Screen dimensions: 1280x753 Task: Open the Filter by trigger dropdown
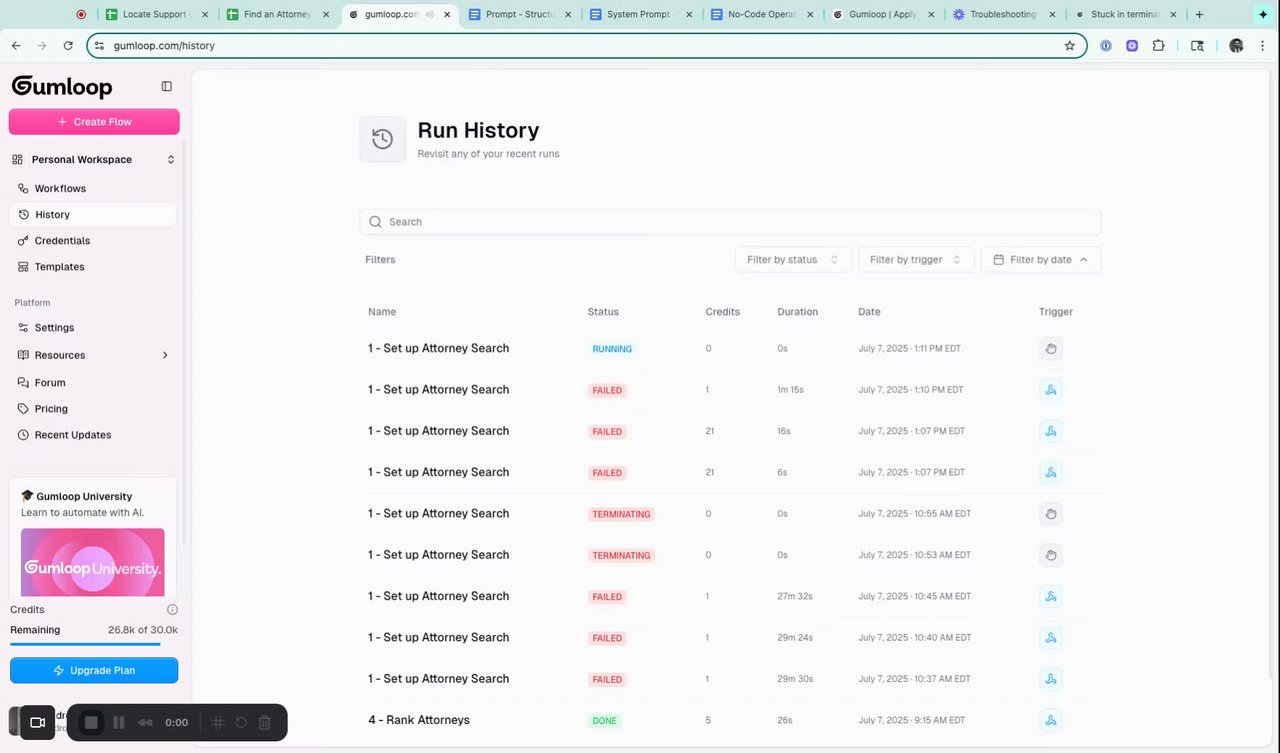pyautogui.click(x=916, y=260)
